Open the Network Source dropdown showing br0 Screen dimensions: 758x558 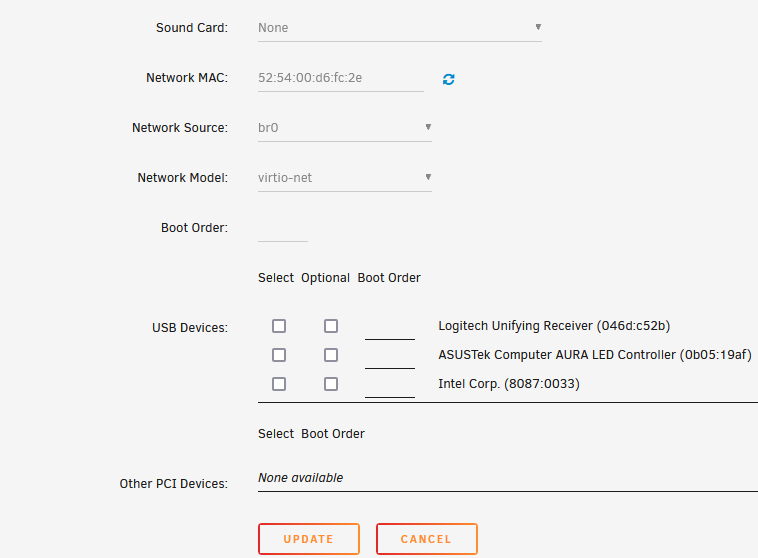(x=345, y=128)
